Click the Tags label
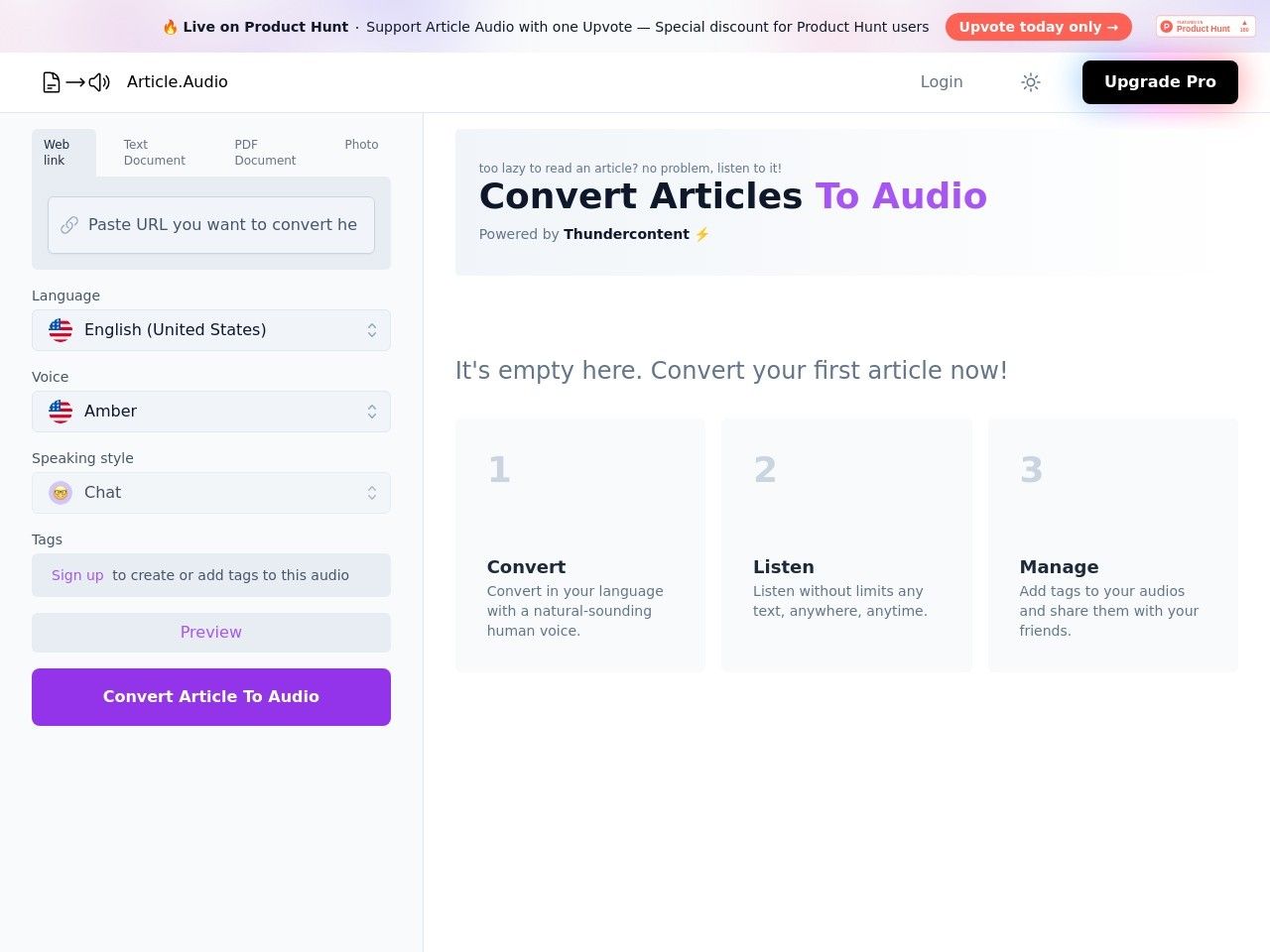This screenshot has height=952, width=1270. click(47, 539)
